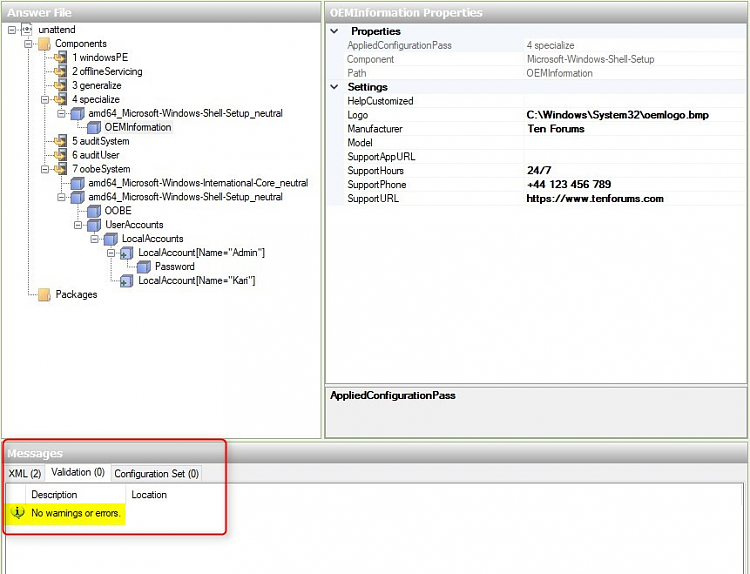Collapse the Properties section chevron
The image size is (750, 574).
click(x=335, y=31)
